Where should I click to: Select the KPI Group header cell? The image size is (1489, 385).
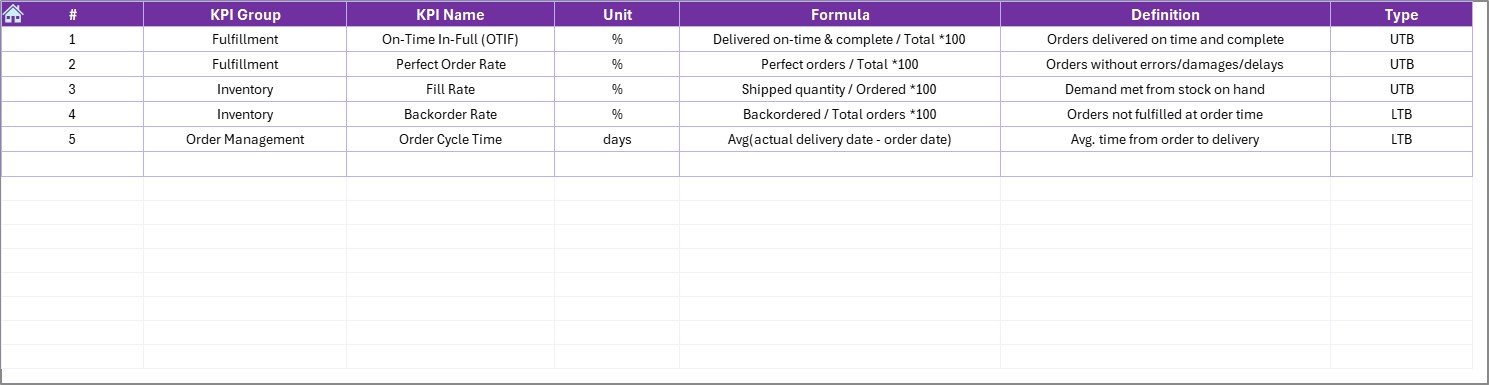[x=245, y=15]
